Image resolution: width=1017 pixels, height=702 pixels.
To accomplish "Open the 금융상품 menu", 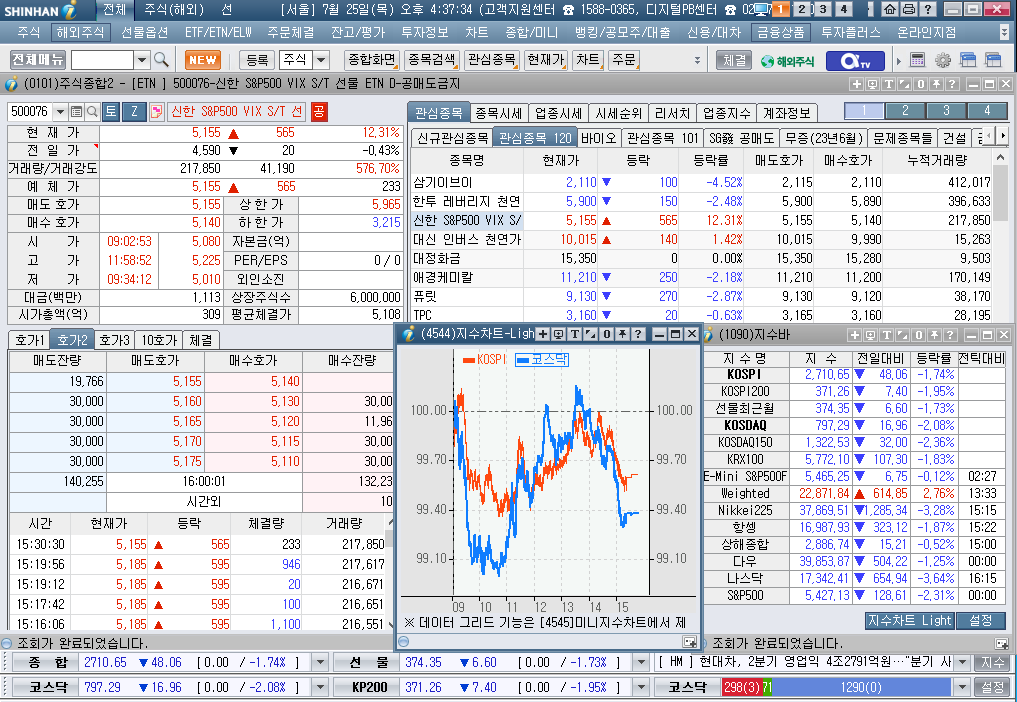I will tap(781, 32).
